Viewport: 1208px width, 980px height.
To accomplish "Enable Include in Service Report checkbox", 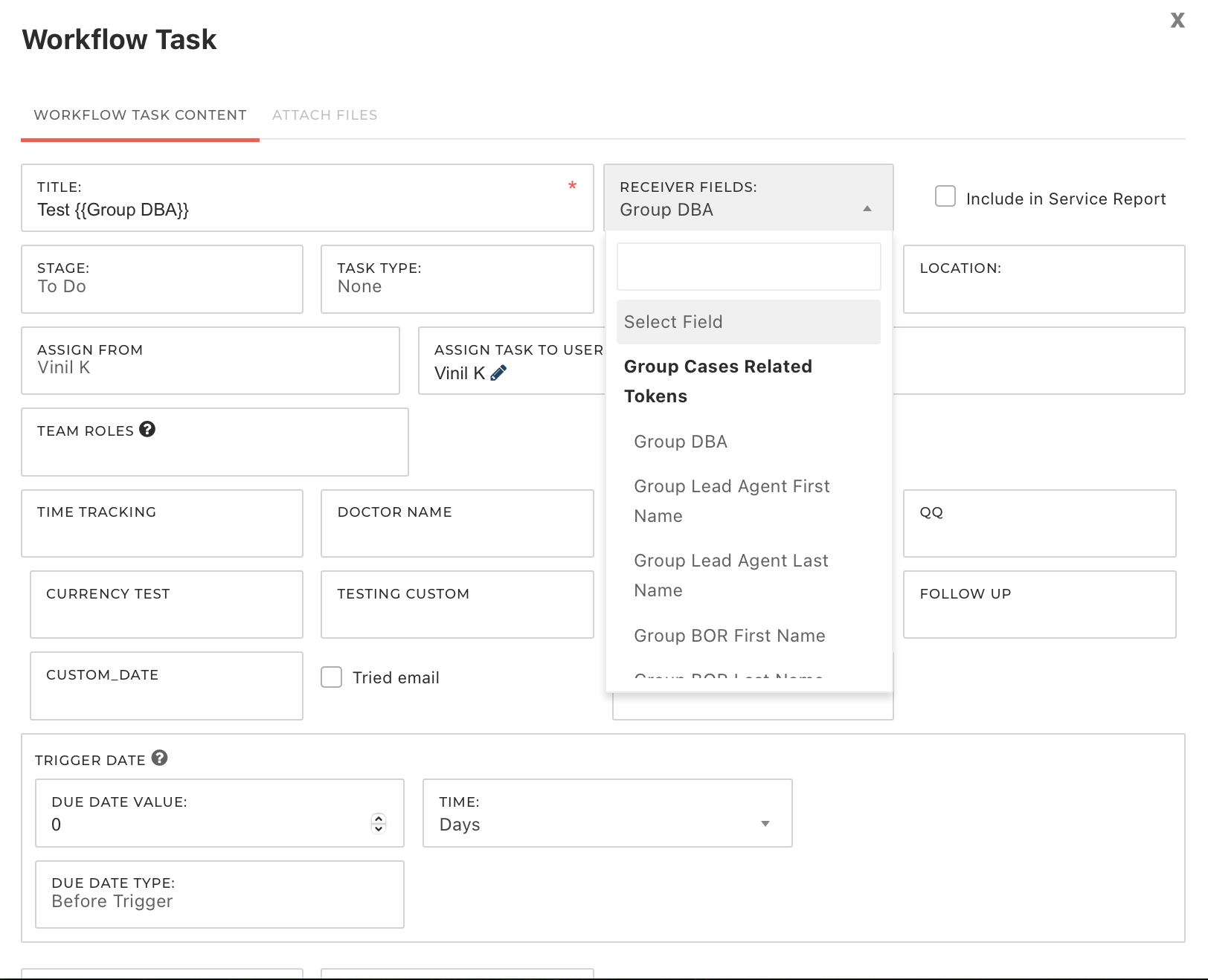I will 945,196.
